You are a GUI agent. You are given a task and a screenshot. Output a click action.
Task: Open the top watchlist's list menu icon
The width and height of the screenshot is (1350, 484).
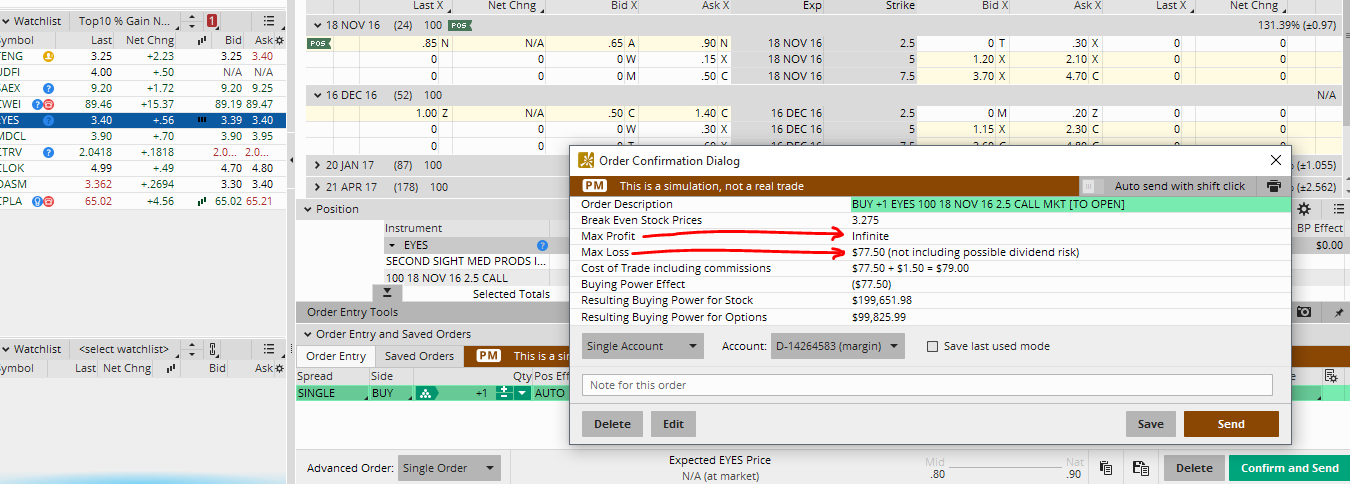pos(268,20)
